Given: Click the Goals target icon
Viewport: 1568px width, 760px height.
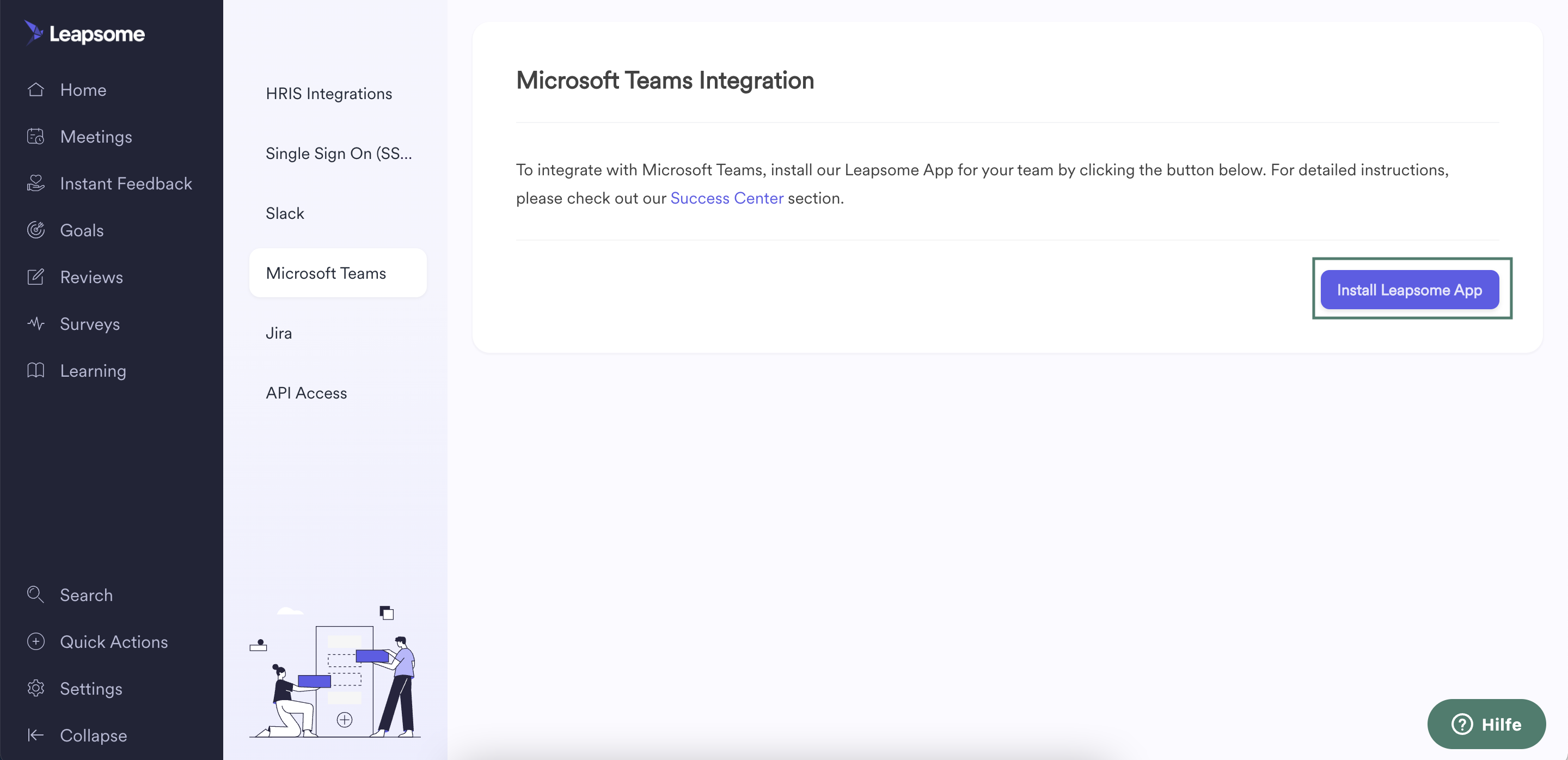Looking at the screenshot, I should [36, 230].
